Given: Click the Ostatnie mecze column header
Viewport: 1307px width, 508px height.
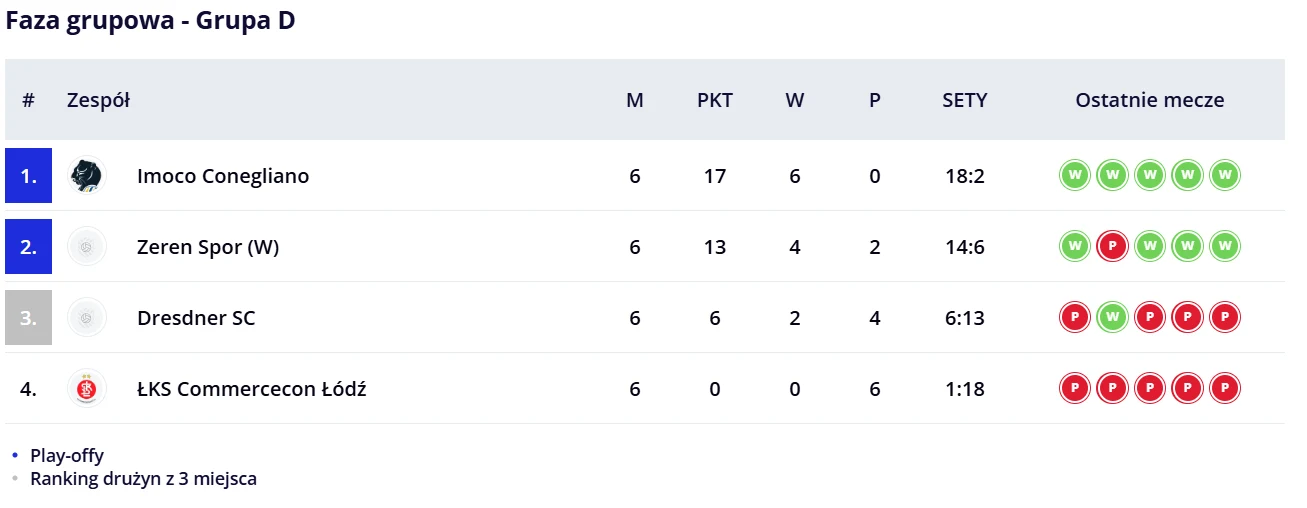Looking at the screenshot, I should click(1149, 100).
